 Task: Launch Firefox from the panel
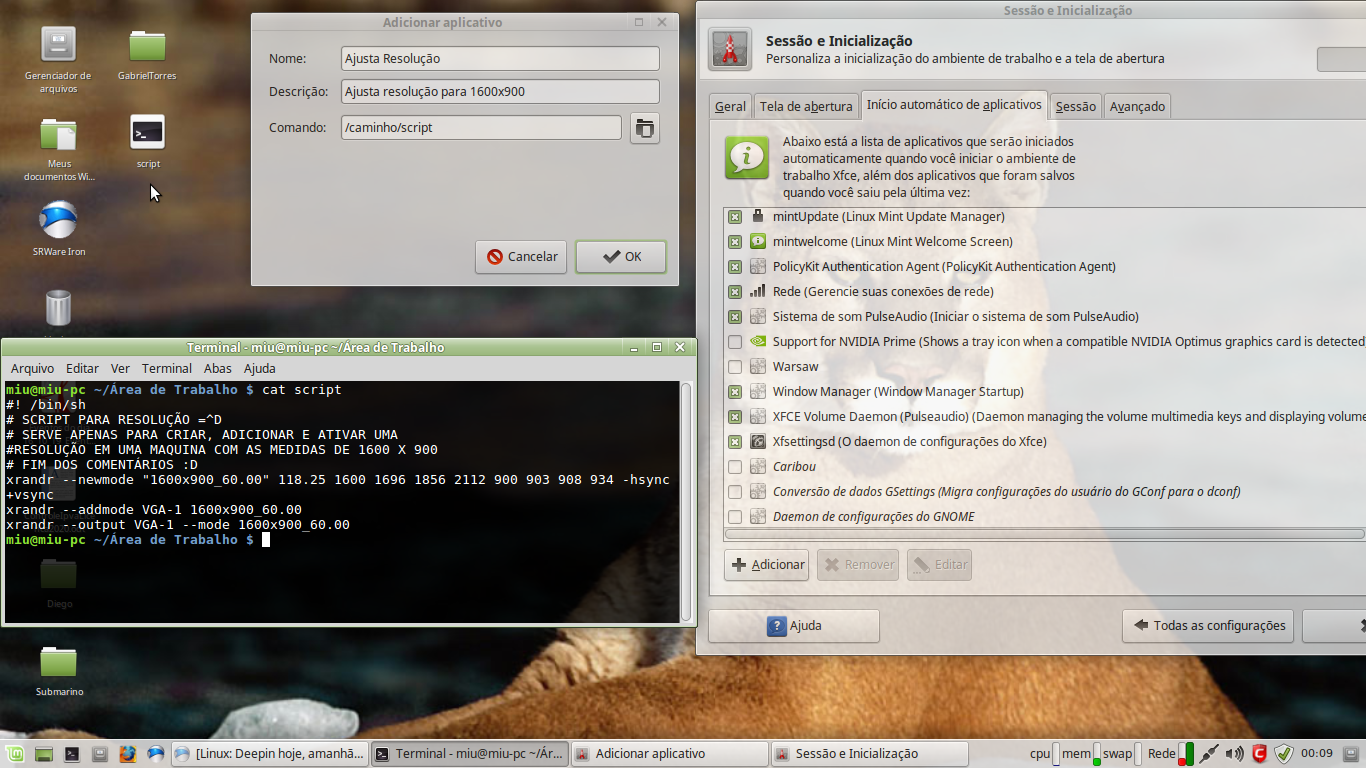pyautogui.click(x=127, y=754)
